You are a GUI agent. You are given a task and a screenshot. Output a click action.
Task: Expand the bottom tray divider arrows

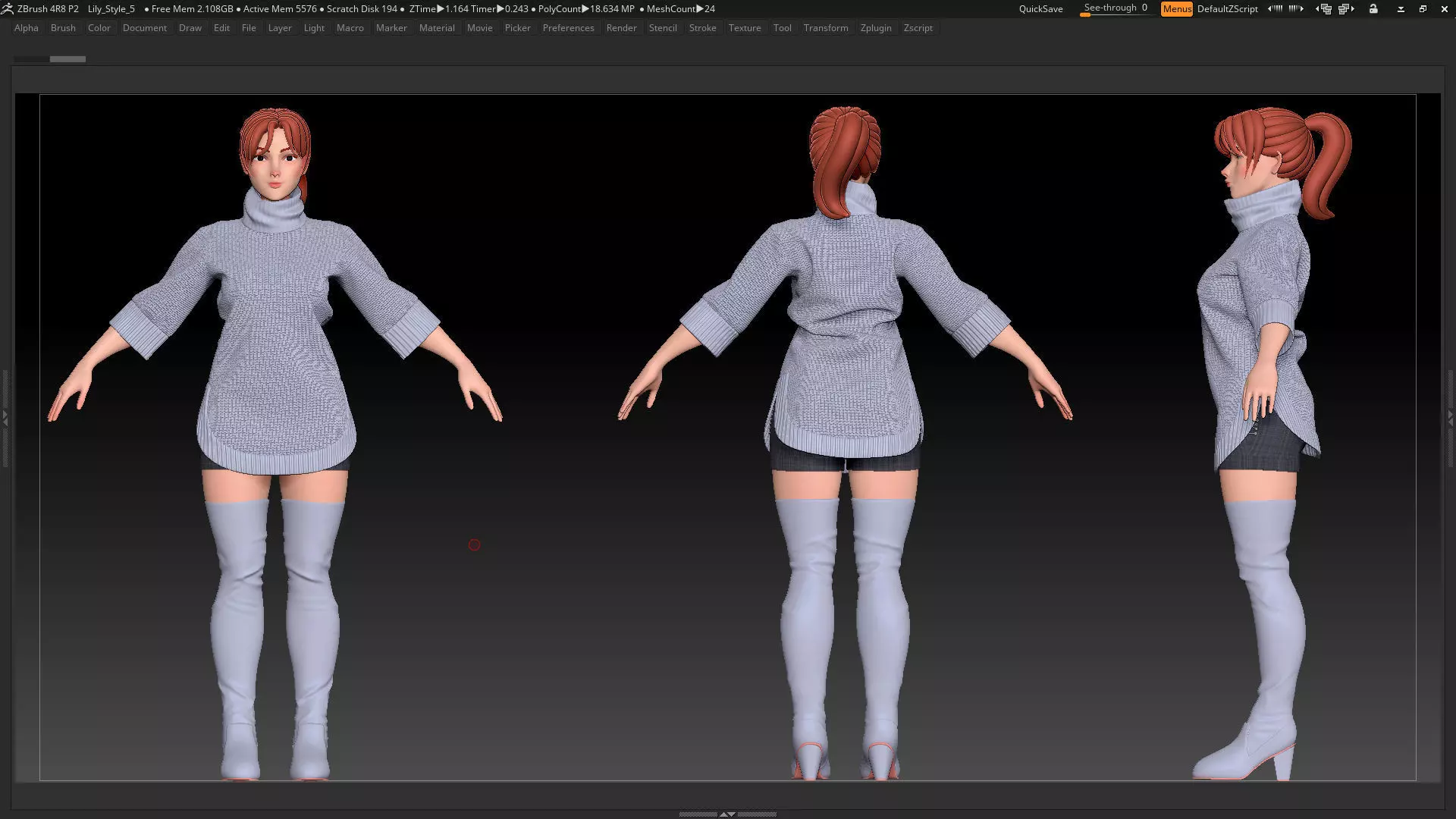pos(727,814)
